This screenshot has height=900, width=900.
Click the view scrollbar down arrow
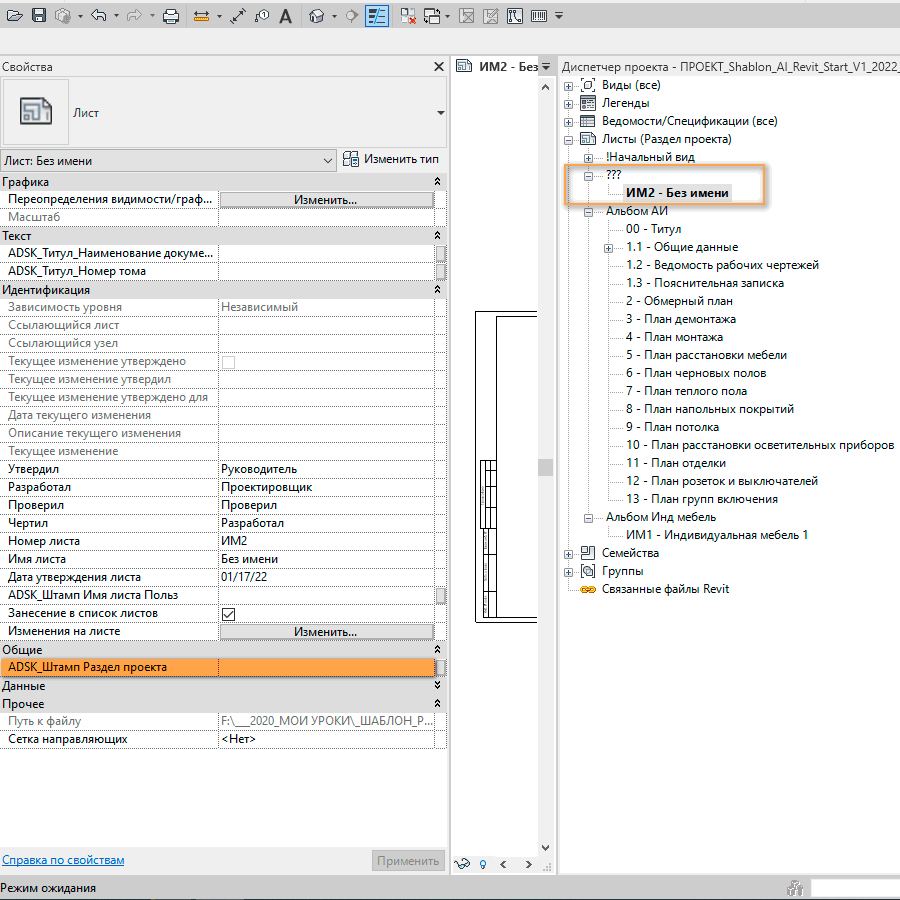[x=545, y=848]
